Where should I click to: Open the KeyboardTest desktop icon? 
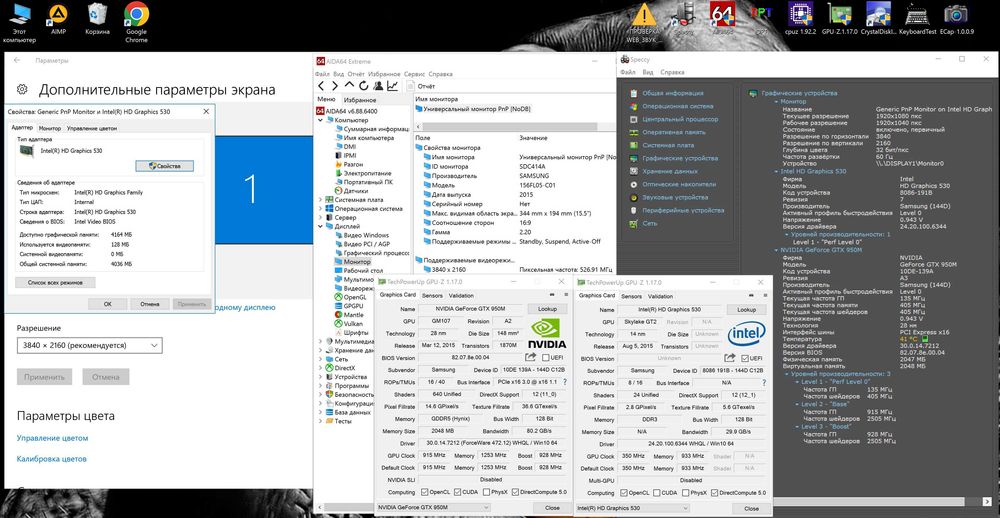[x=916, y=18]
